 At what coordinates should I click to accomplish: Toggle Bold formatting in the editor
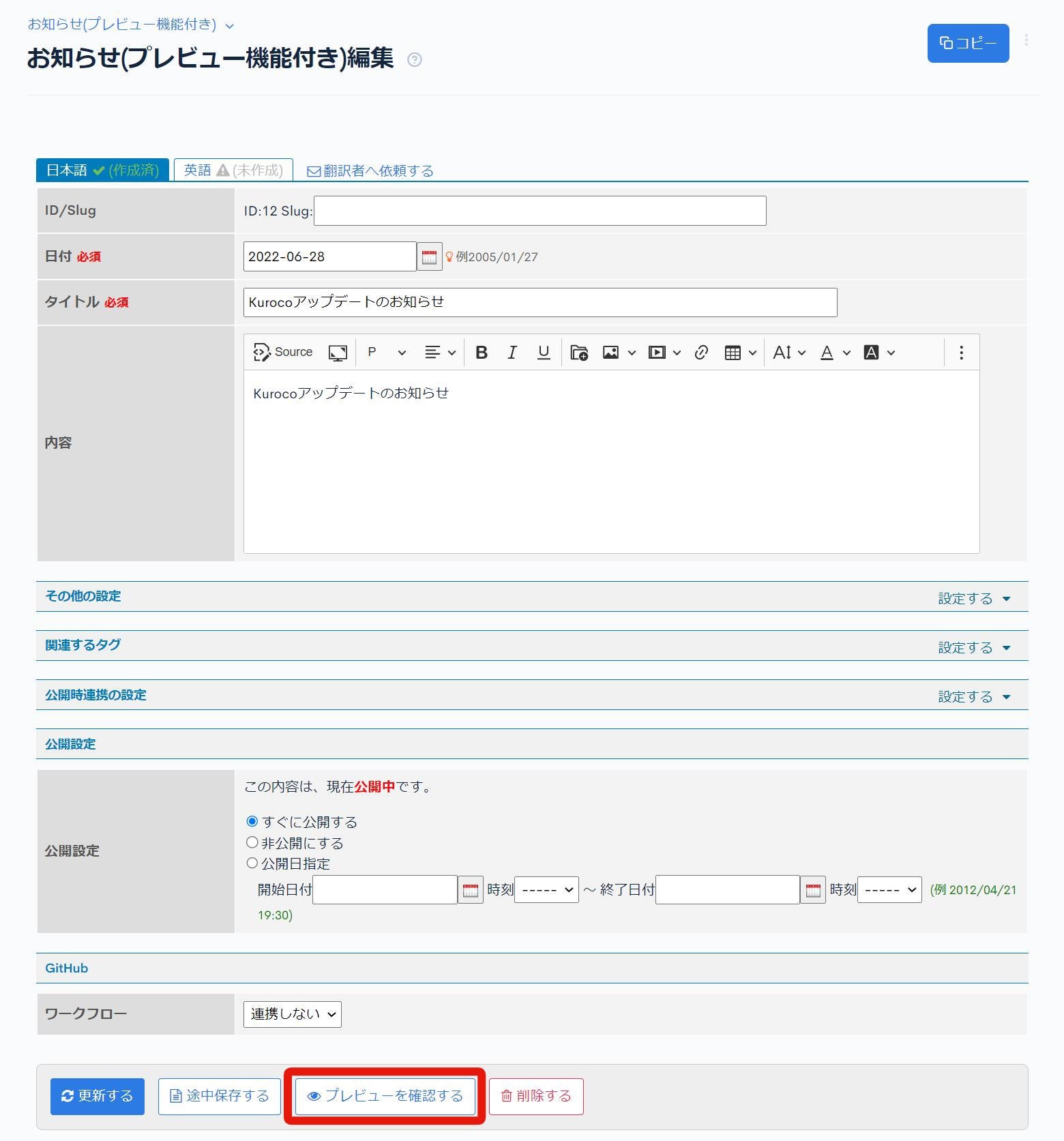(482, 353)
